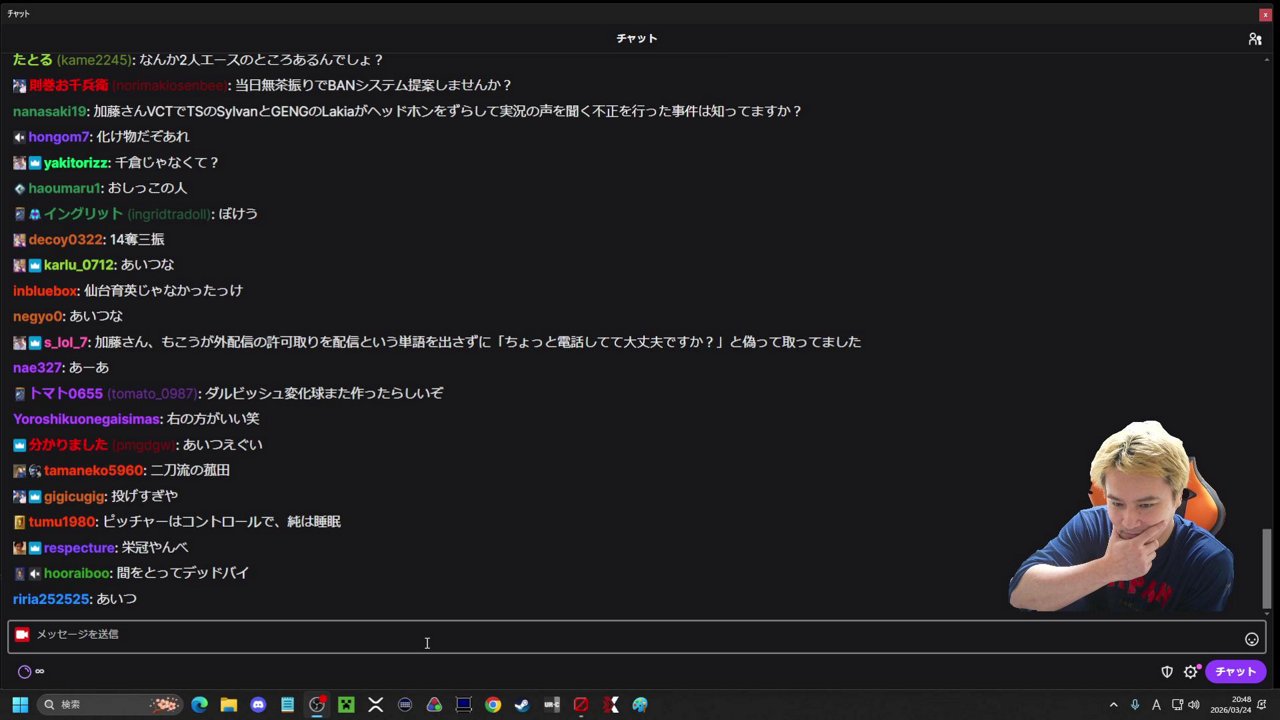Open the viewer list icon in title bar

1255,38
